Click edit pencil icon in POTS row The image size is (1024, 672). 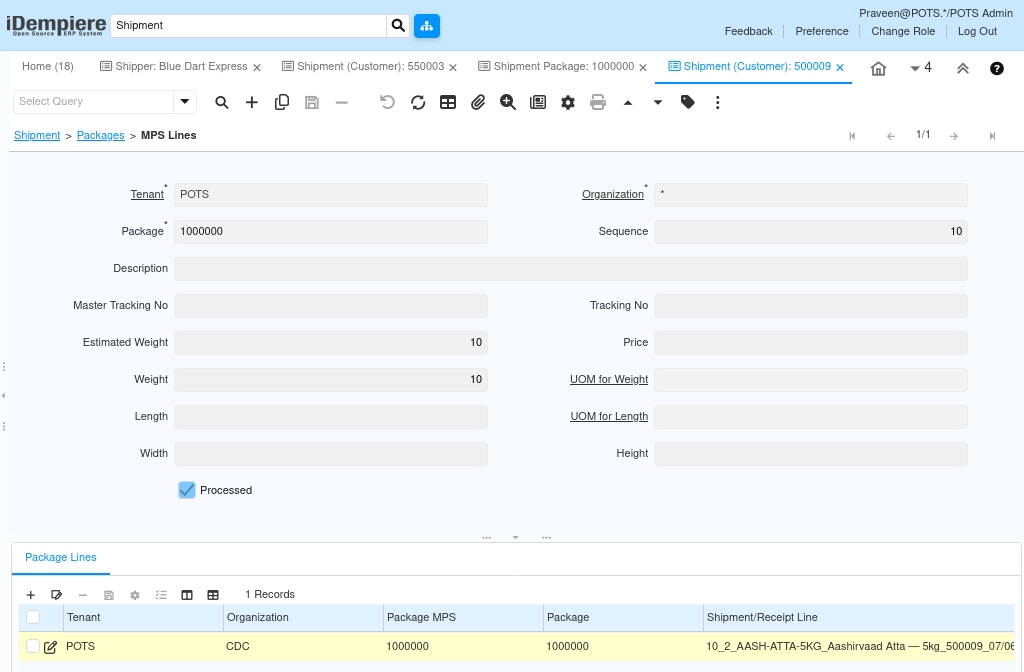coord(50,648)
